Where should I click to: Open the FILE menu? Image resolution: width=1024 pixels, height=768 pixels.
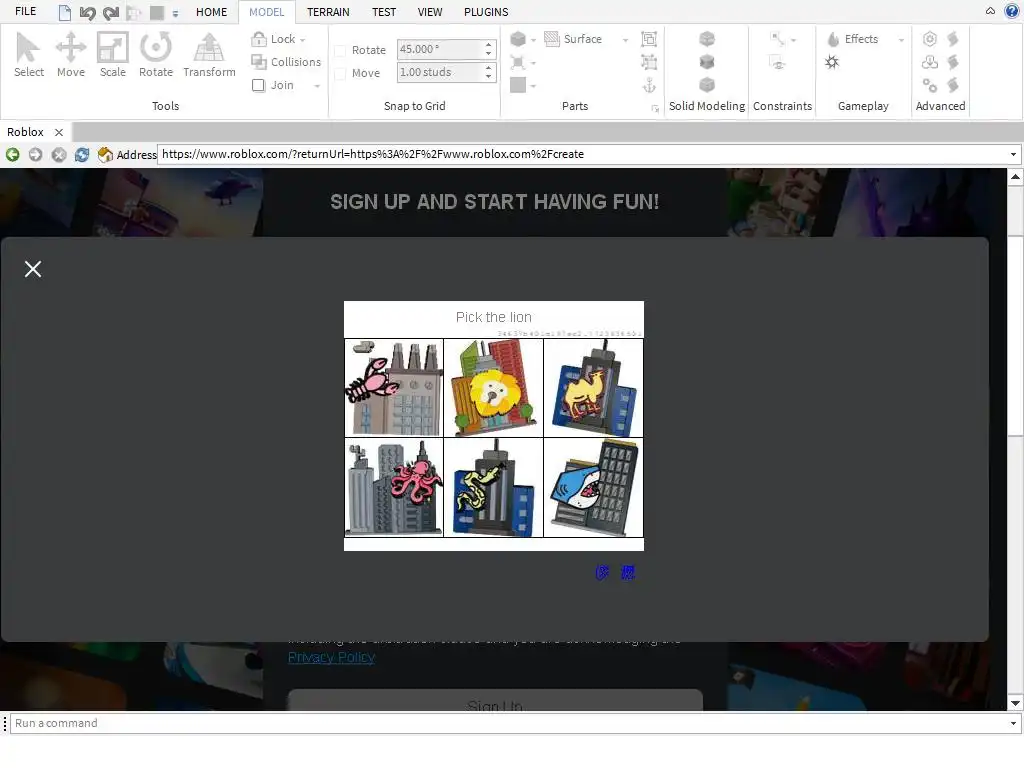pos(25,11)
